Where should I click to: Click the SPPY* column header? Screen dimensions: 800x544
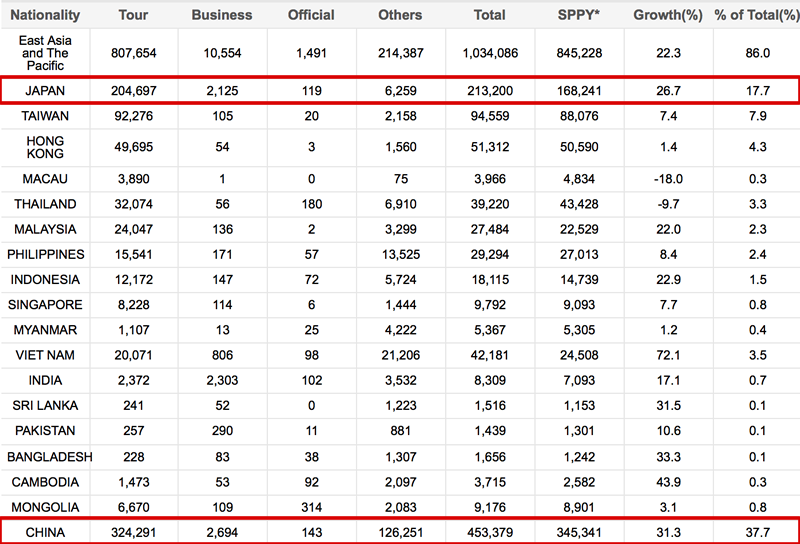(x=579, y=15)
